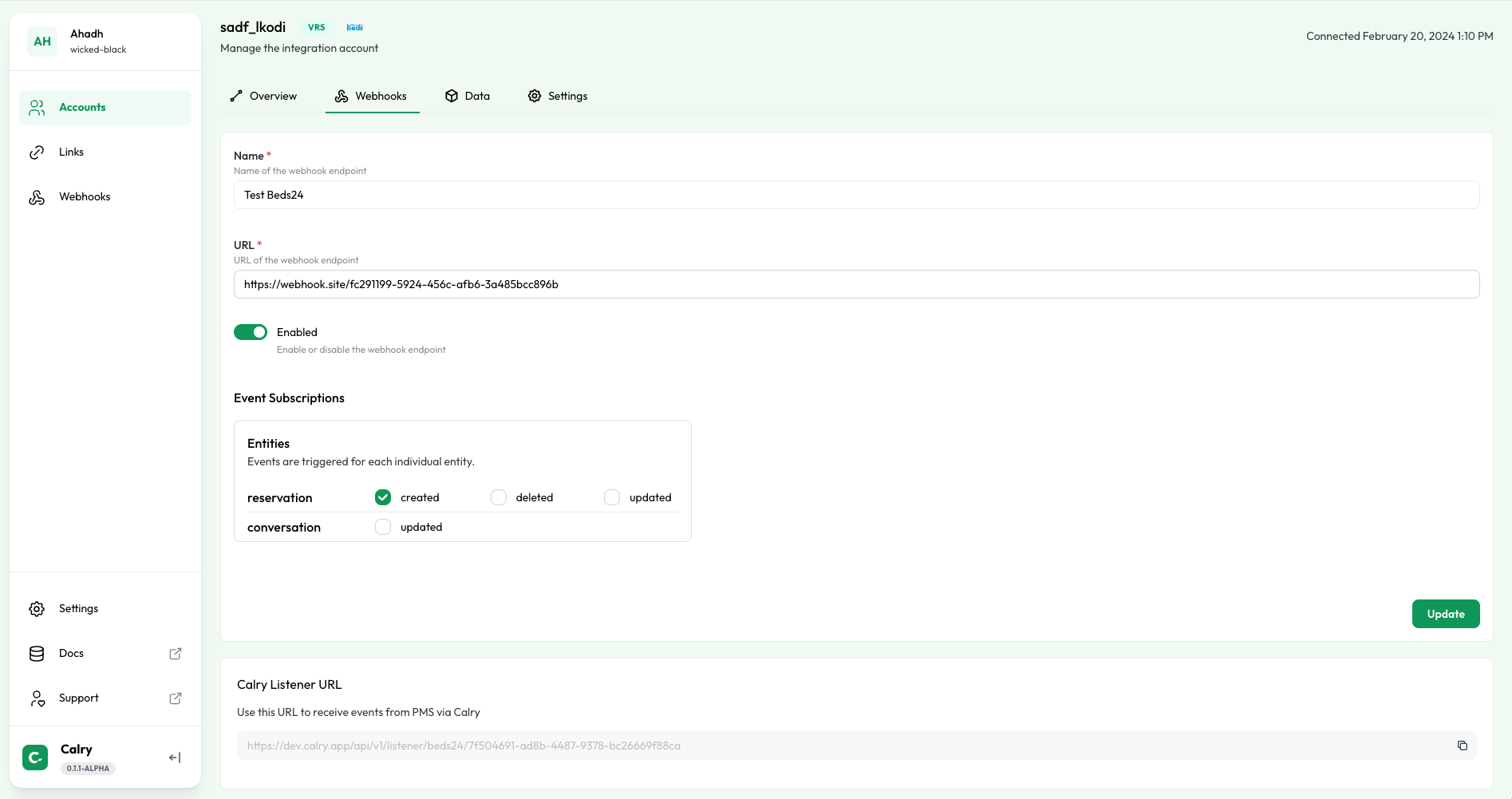Click the webhook URL input field
Viewport: 1512px width, 799px height.
[856, 284]
